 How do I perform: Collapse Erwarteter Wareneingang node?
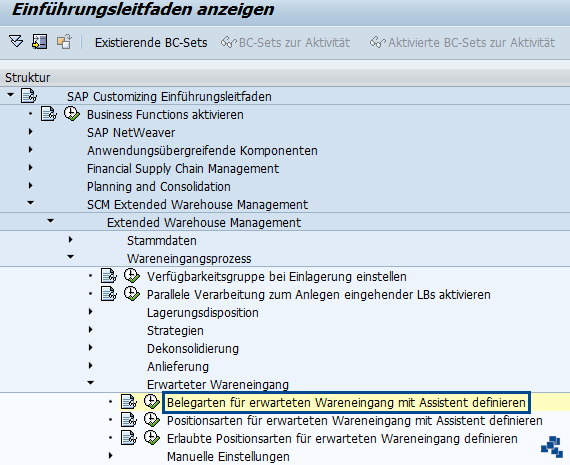pos(91,383)
